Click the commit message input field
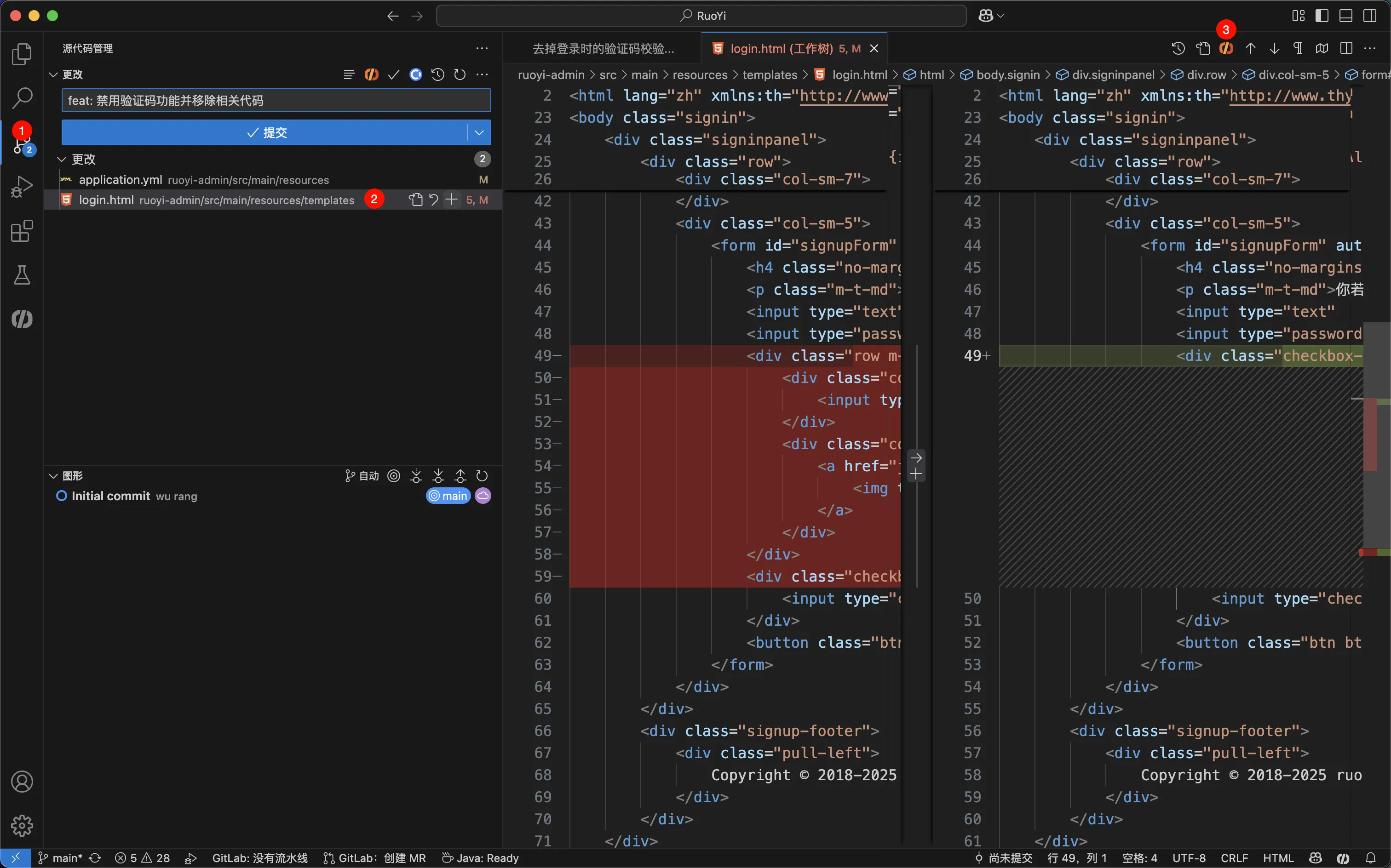Screen dimensions: 1391x868 (x=276, y=101)
